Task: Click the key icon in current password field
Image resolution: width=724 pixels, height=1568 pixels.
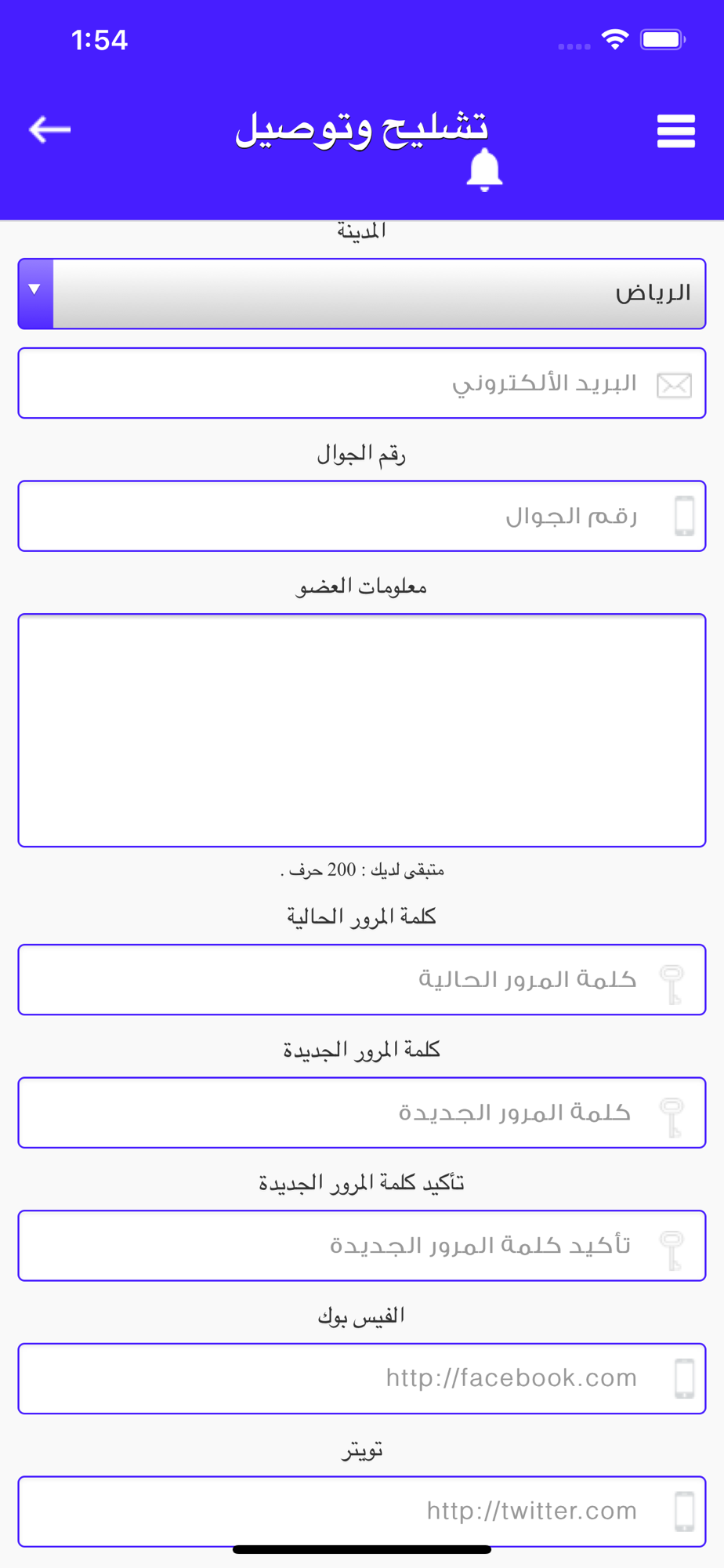Action: [672, 984]
